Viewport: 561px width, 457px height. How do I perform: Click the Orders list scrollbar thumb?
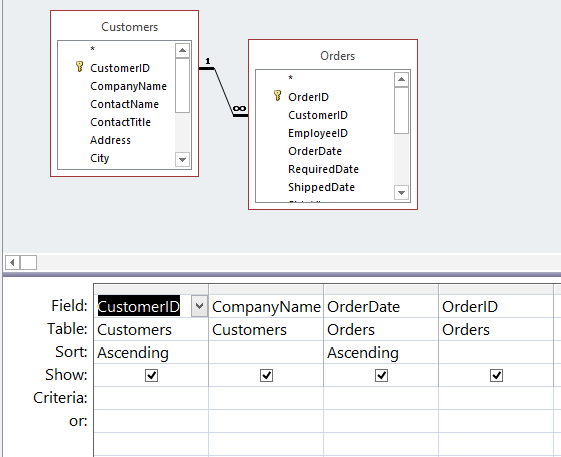pos(401,110)
